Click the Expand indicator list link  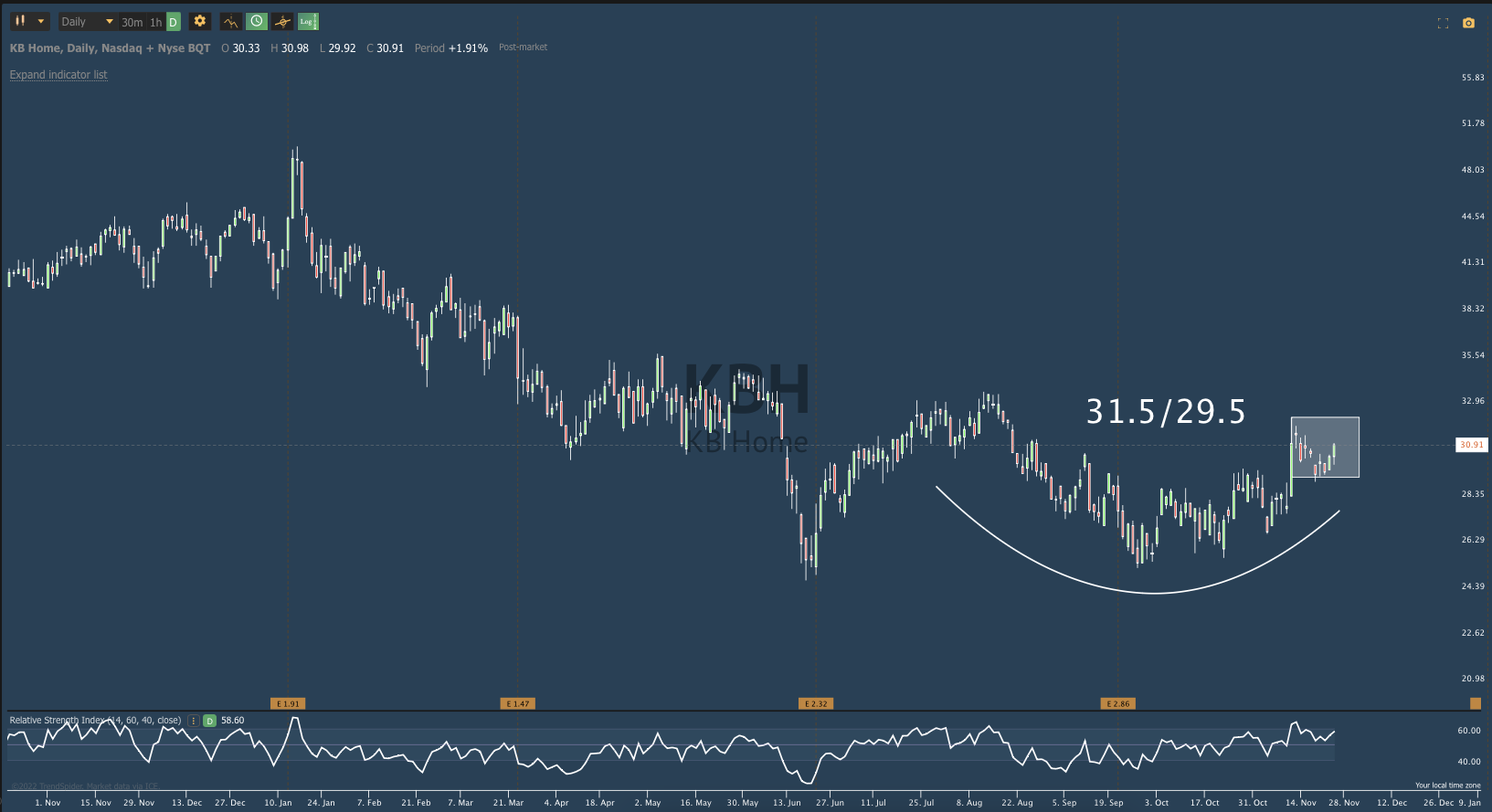coord(58,75)
